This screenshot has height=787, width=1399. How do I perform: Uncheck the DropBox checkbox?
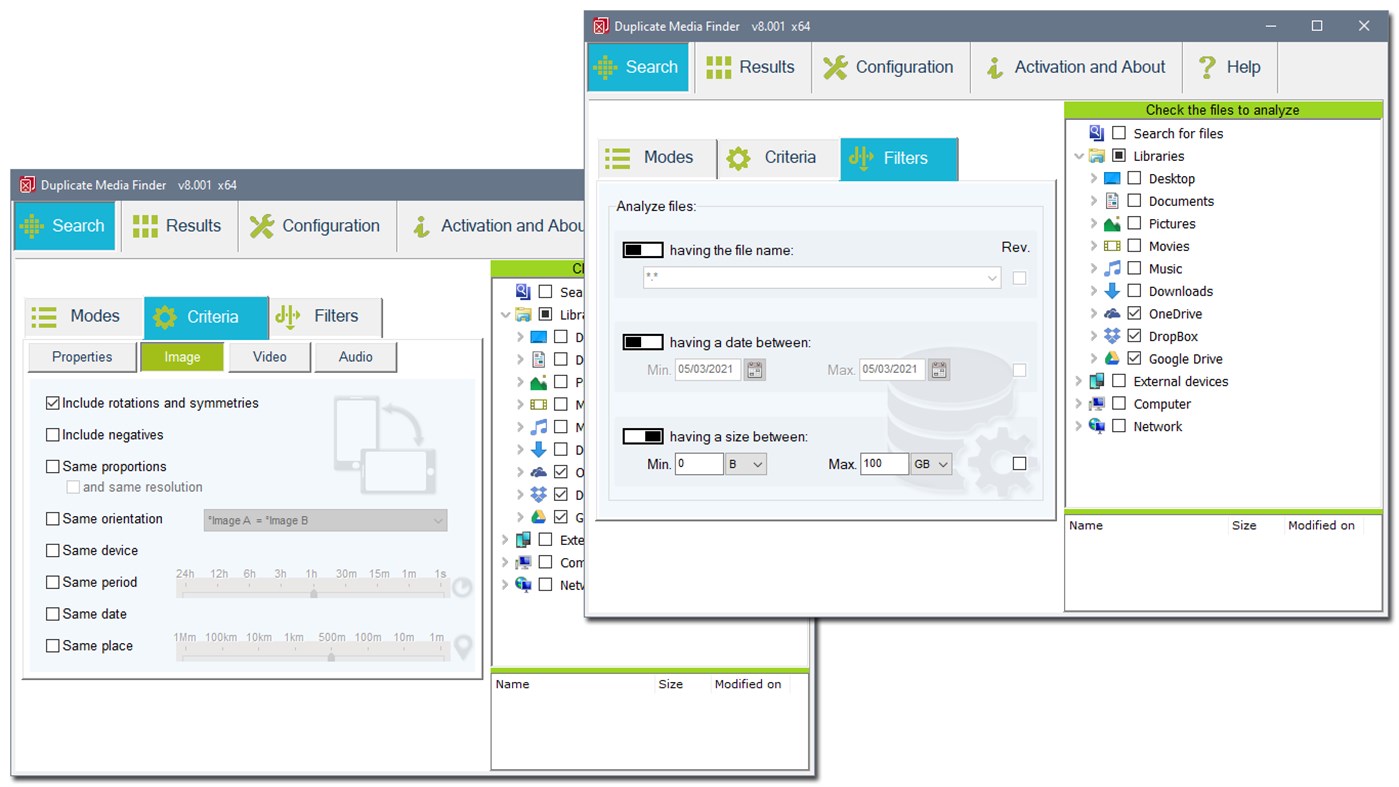click(1135, 336)
